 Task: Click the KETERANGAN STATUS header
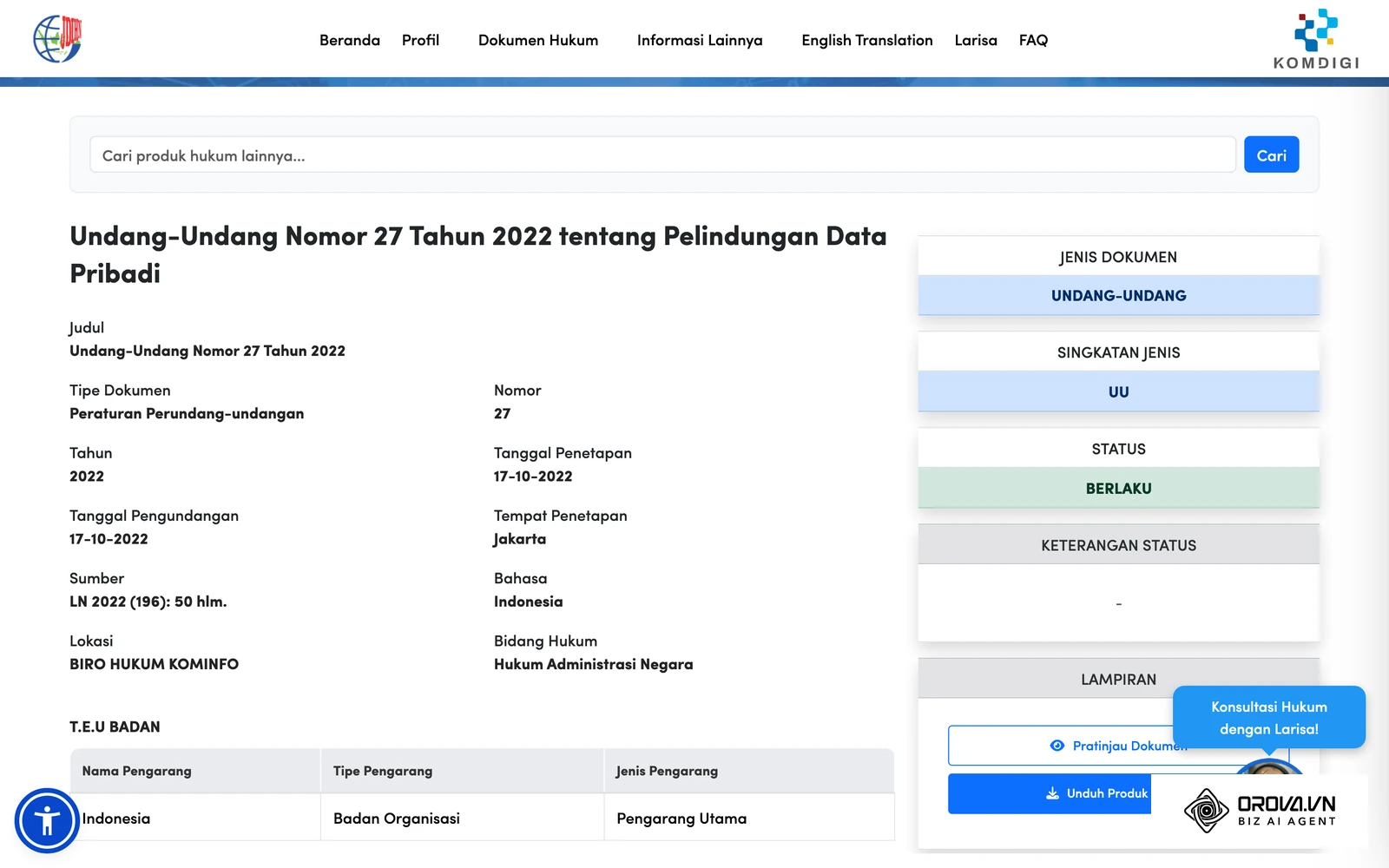coord(1118,545)
